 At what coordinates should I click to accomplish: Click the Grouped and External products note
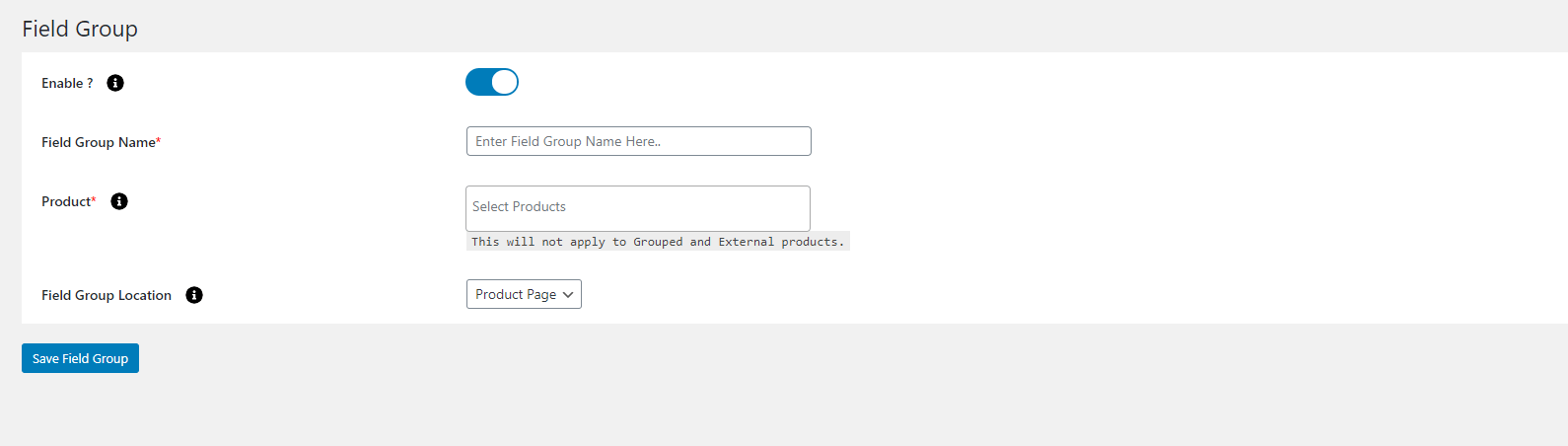coord(658,242)
